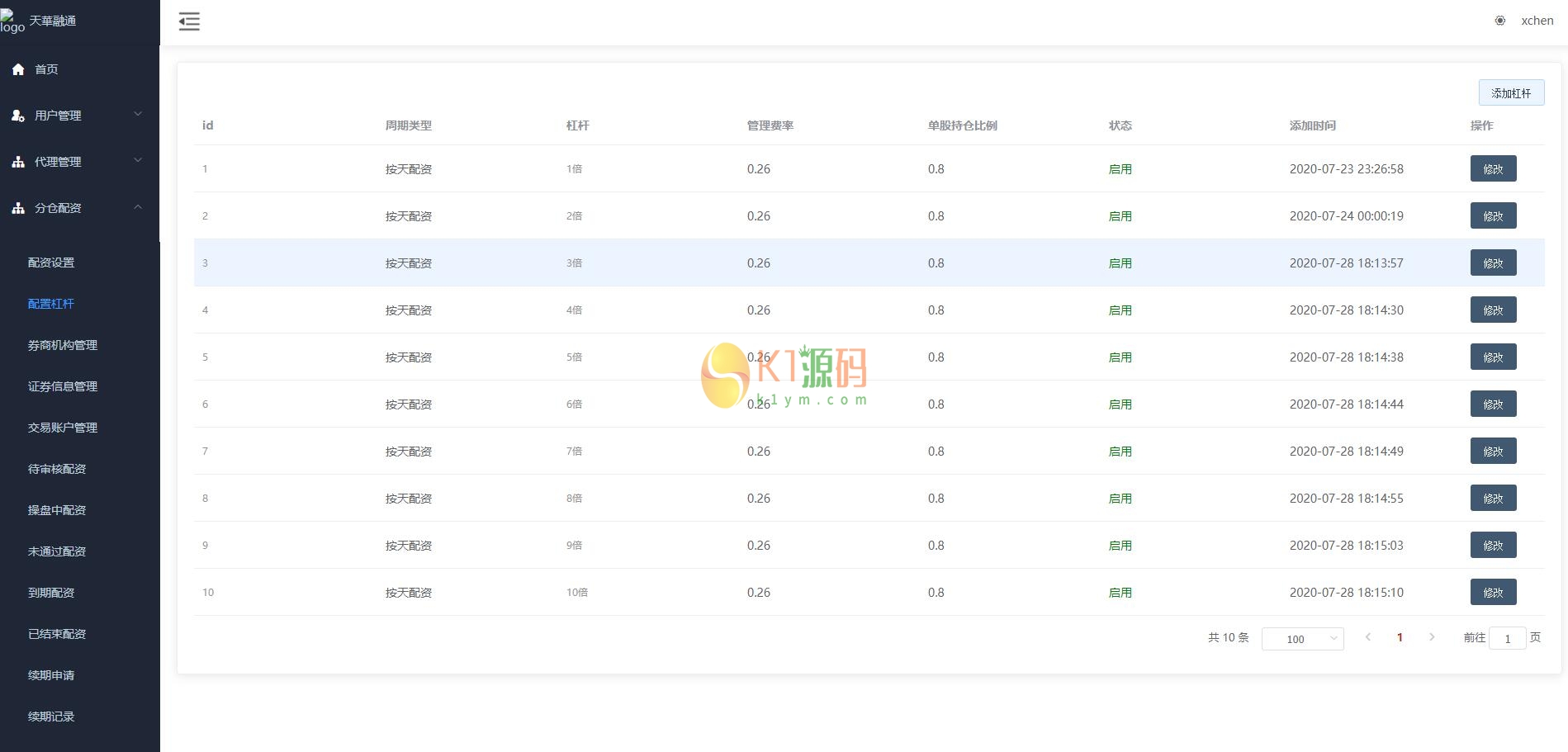Expand the 用户管理 submenu chevron
This screenshot has height=752, width=1568.
[x=138, y=114]
